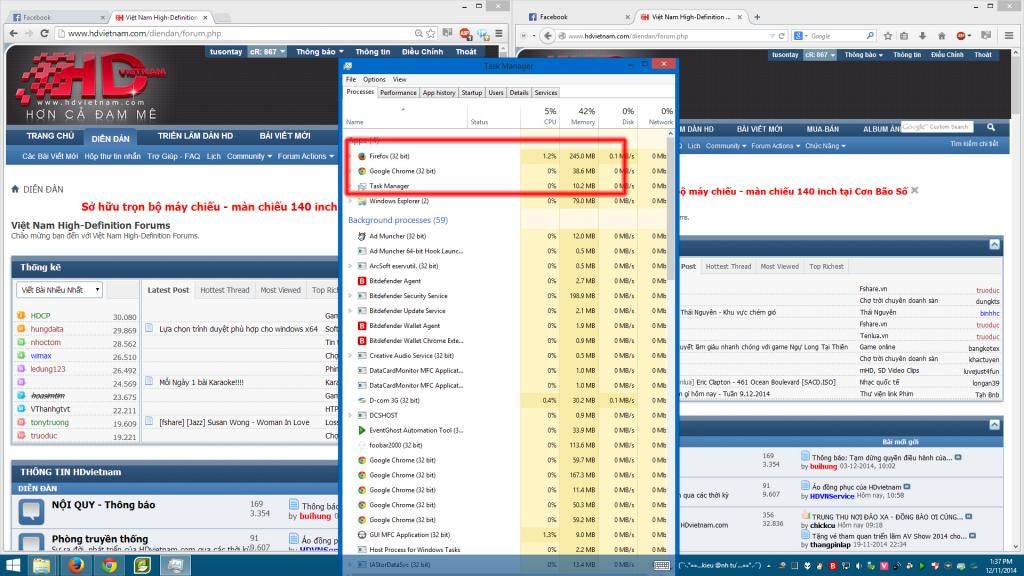1024x576 pixels.
Task: Click Tìm kiếm chi tiết in Firefox
Action: (974, 144)
